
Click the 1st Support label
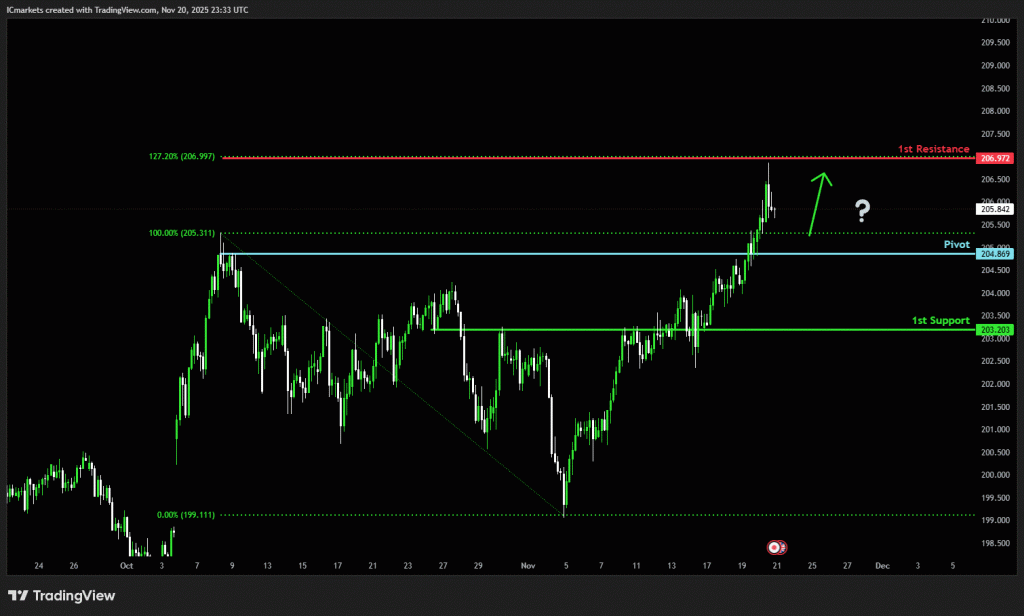[x=940, y=320]
